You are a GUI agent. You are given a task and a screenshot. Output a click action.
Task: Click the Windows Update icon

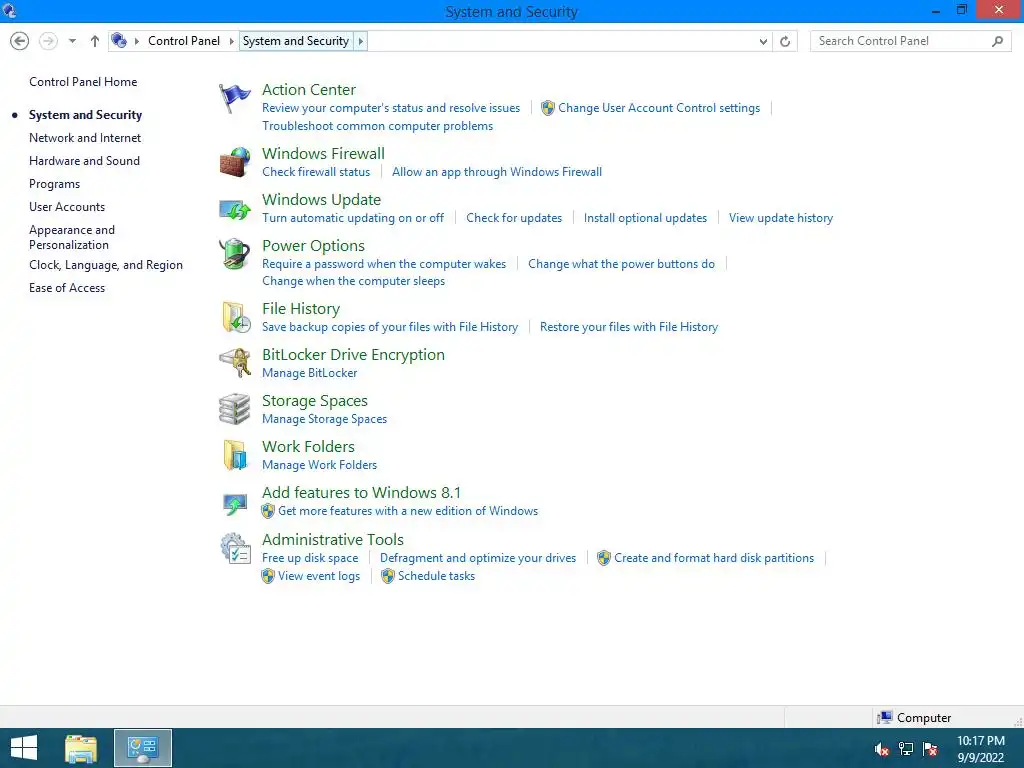[x=234, y=209]
